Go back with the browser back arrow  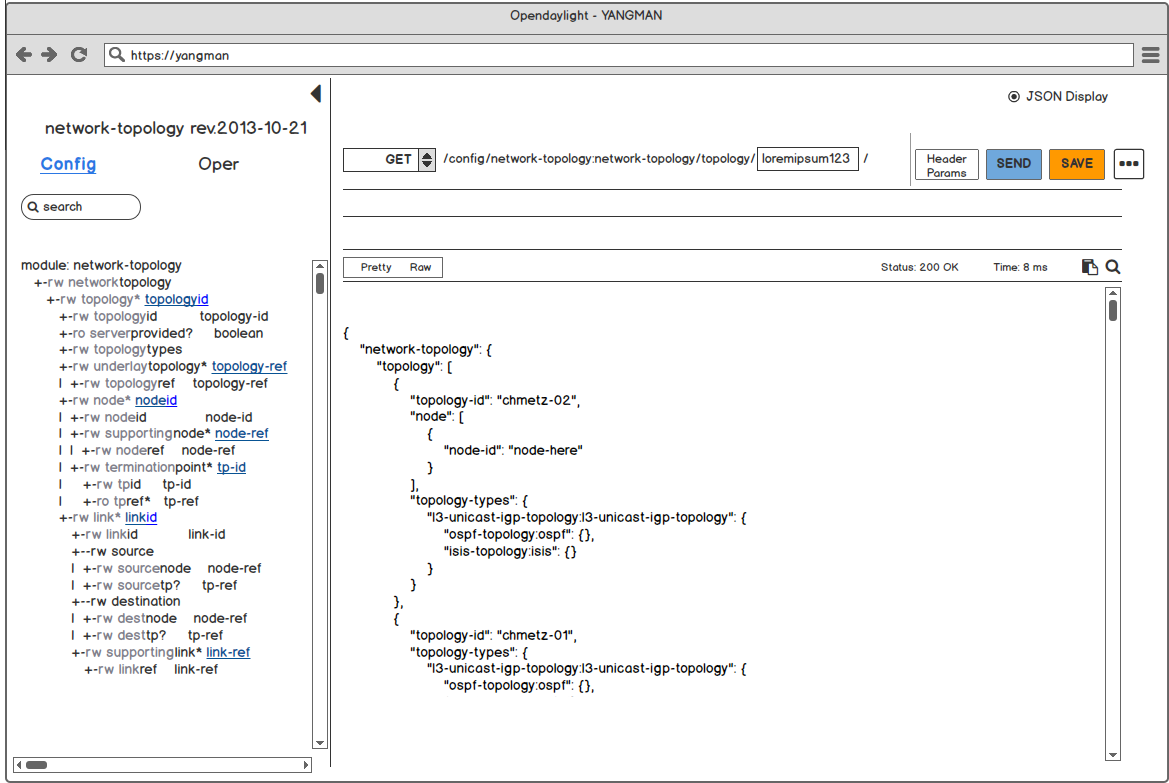(24, 54)
